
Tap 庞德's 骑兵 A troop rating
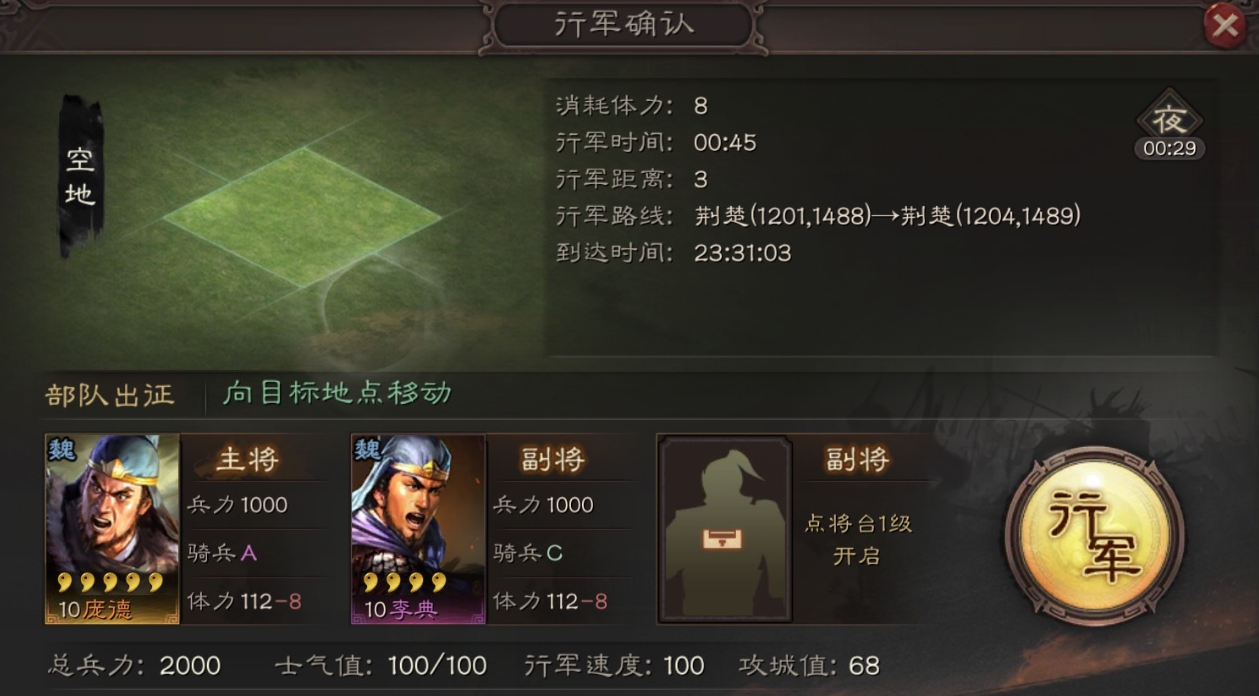click(222, 553)
